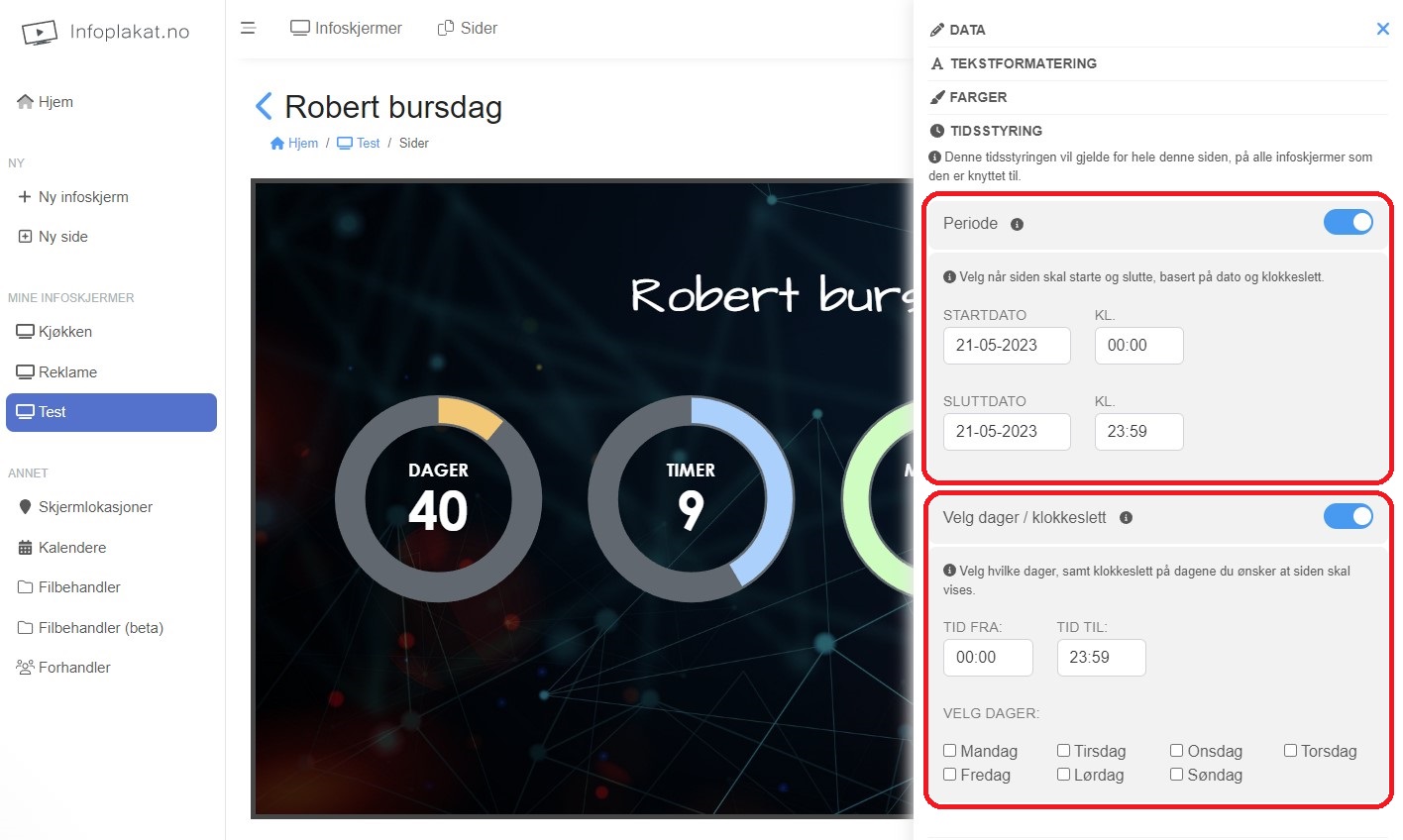Viewport: 1403px width, 840px height.
Task: Open the Sider top menu
Action: [468, 28]
